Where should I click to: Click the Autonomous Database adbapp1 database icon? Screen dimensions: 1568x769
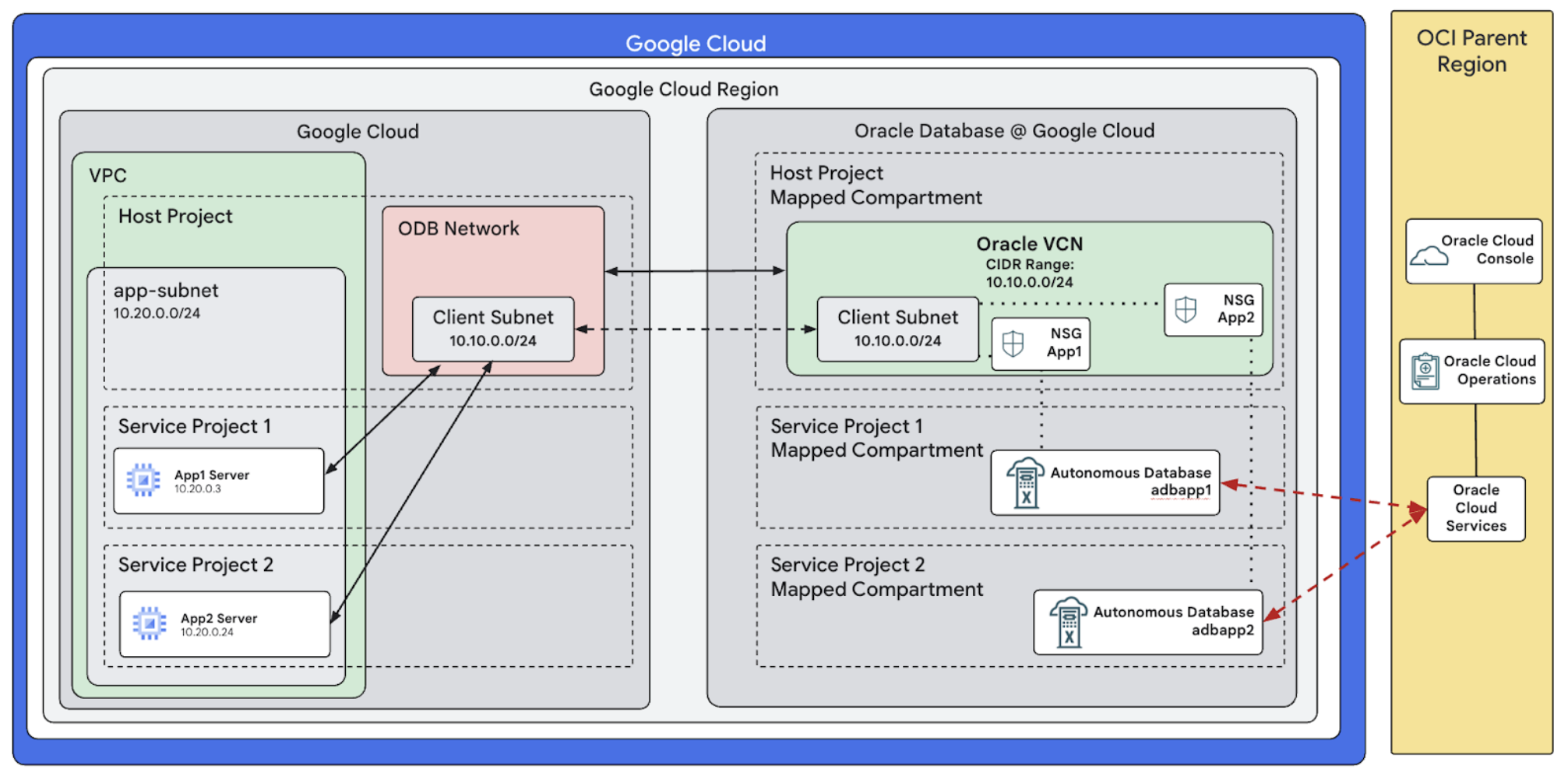pos(1026,481)
